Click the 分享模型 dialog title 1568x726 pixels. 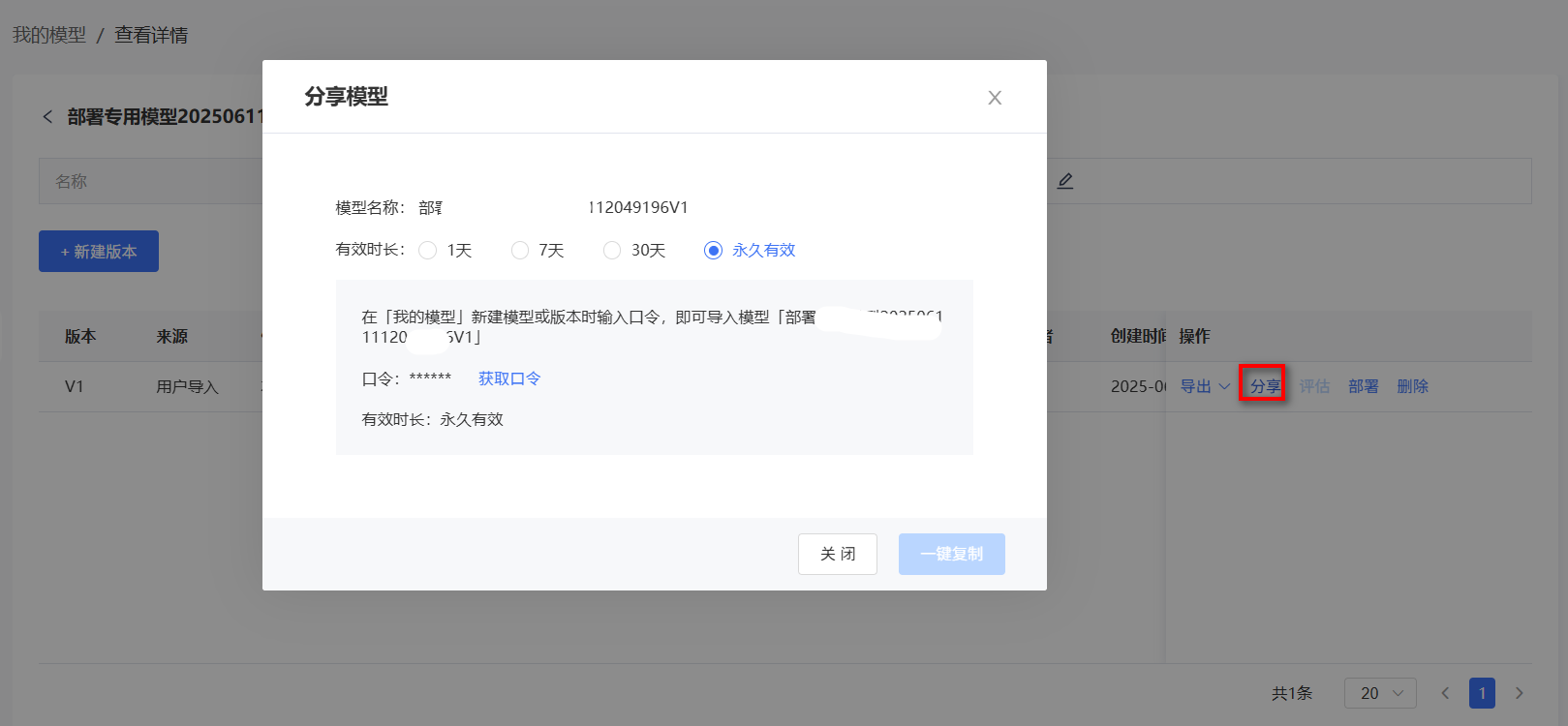(346, 97)
